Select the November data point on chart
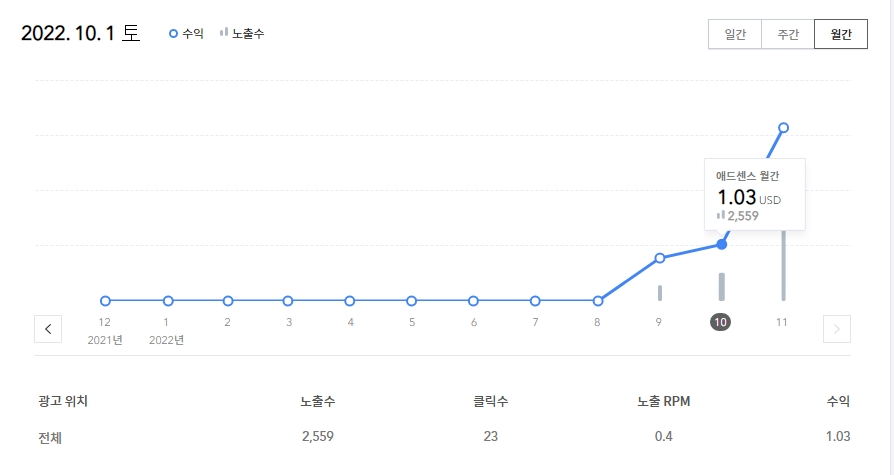Image resolution: width=894 pixels, height=475 pixels. point(783,128)
